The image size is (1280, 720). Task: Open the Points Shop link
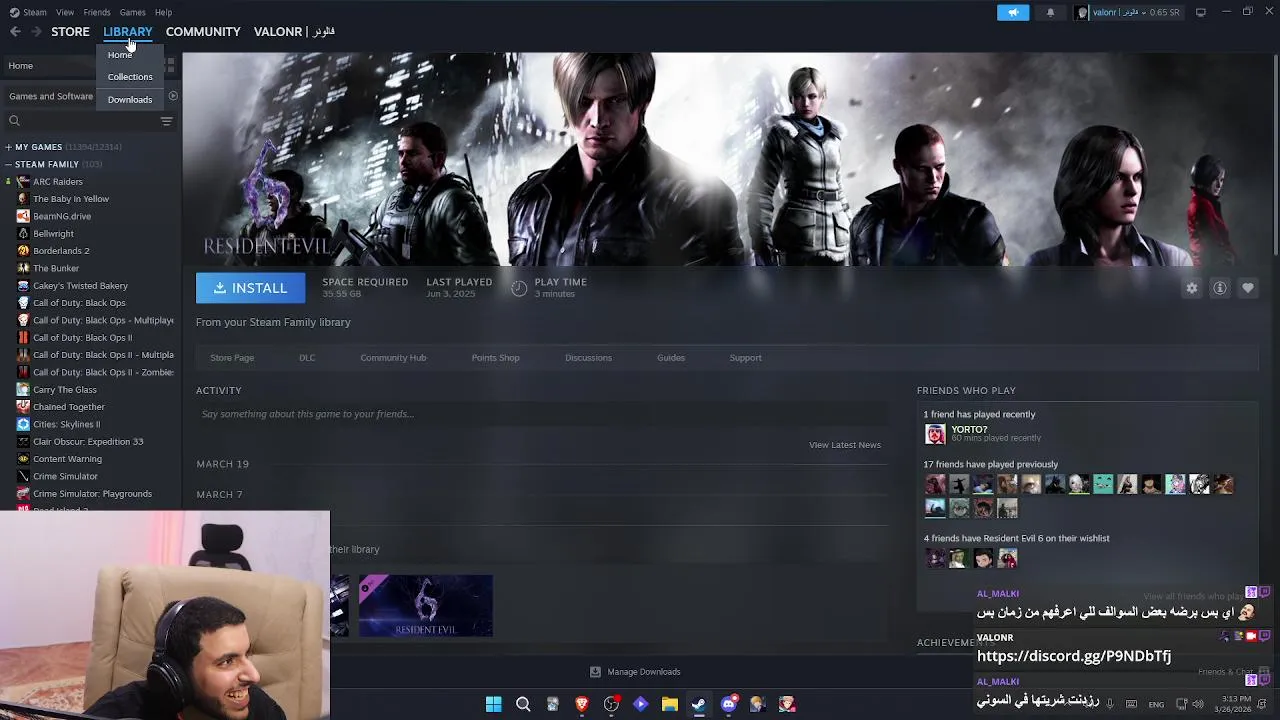point(495,358)
